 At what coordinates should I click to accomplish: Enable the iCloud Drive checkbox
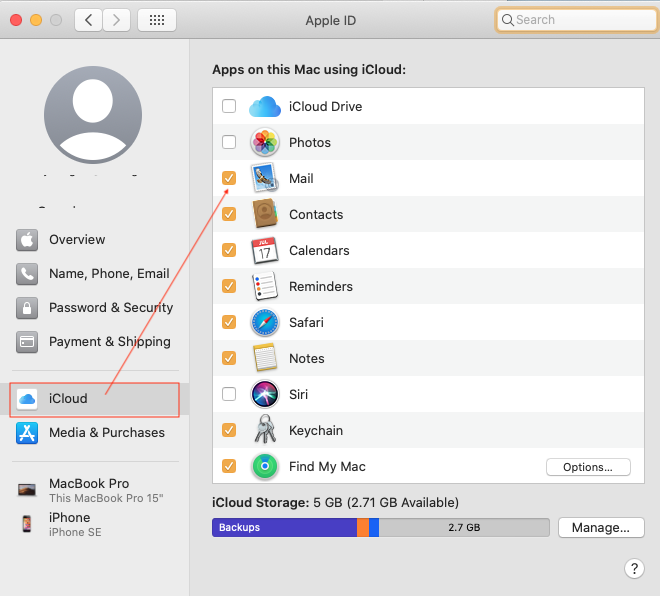point(229,106)
